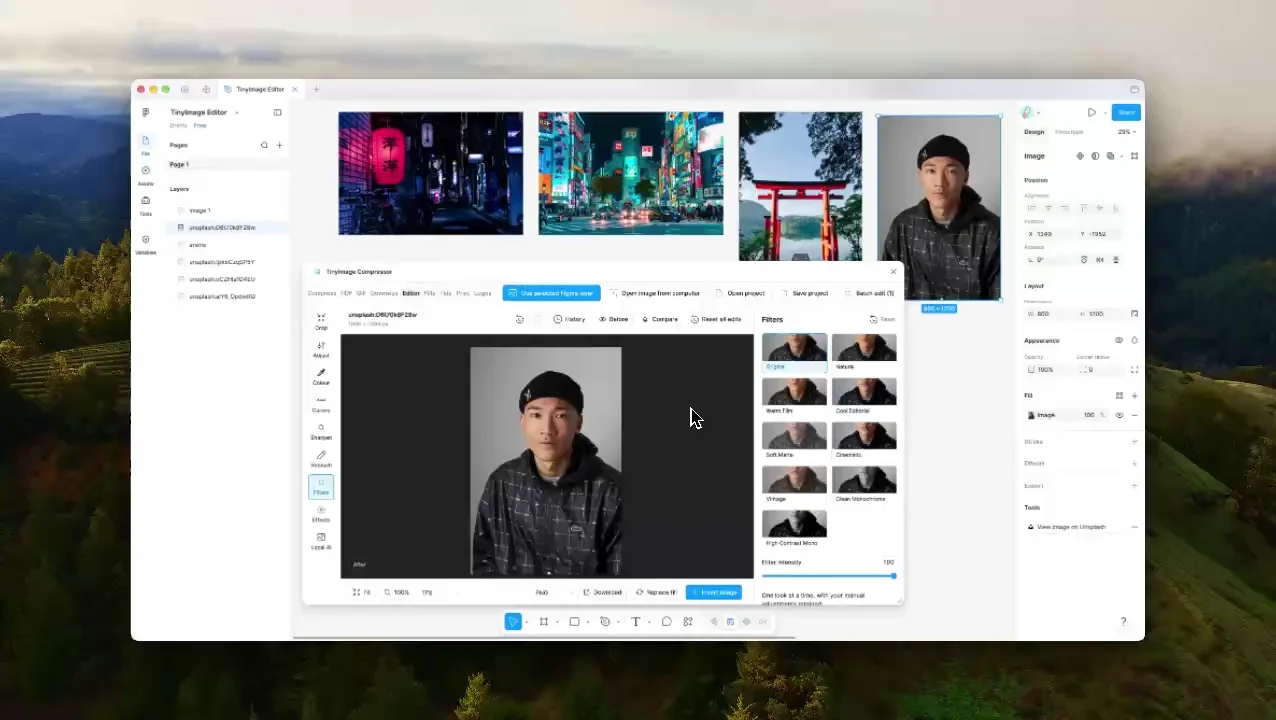Screen dimensions: 1276x720
Task: Open the Curves tool in the plugin sidebar
Action: [321, 404]
